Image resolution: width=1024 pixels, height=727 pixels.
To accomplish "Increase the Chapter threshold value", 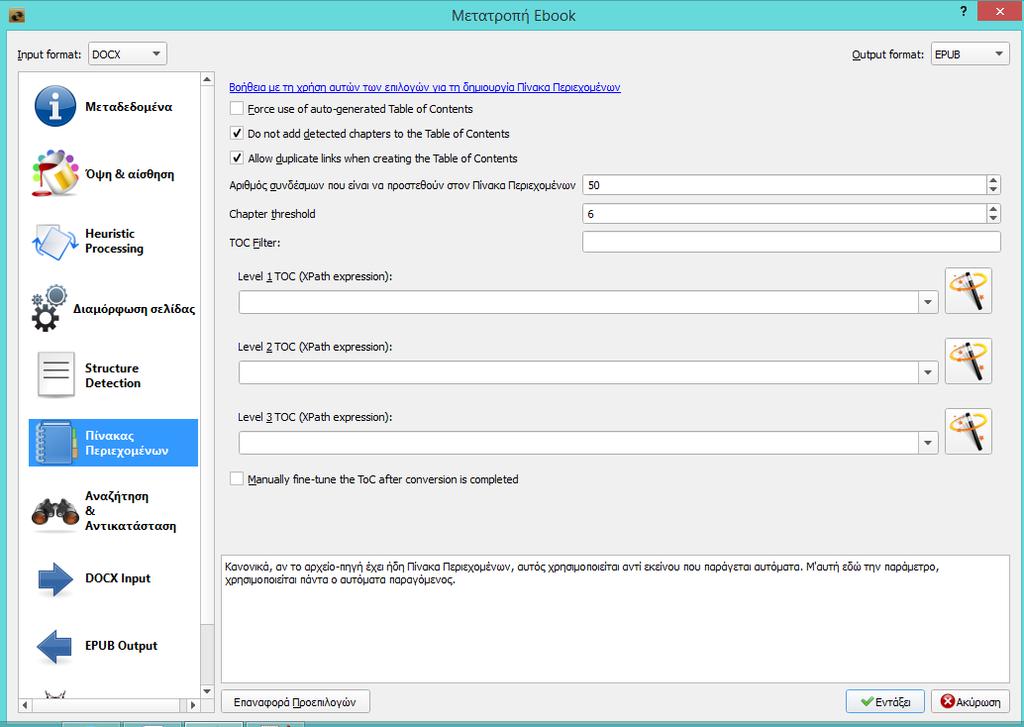I will coord(993,209).
